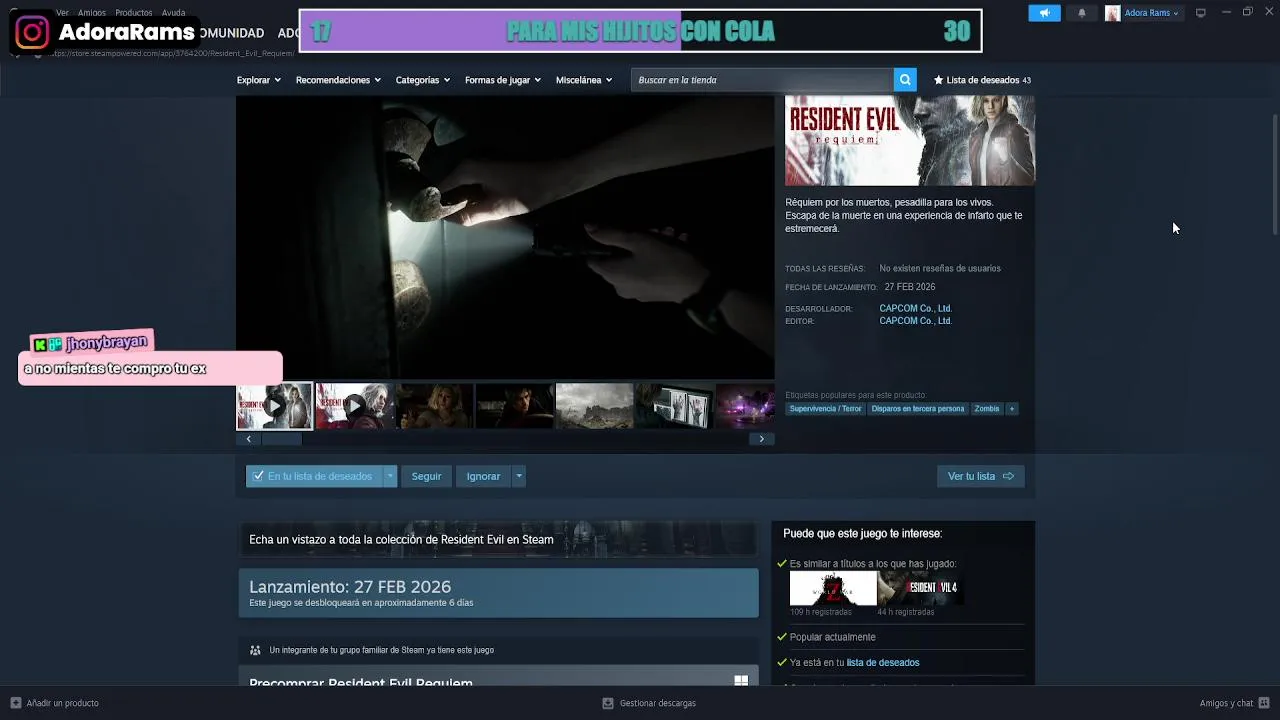Open the Resident Evil 4 similar game
The image size is (1280, 720).
920,588
